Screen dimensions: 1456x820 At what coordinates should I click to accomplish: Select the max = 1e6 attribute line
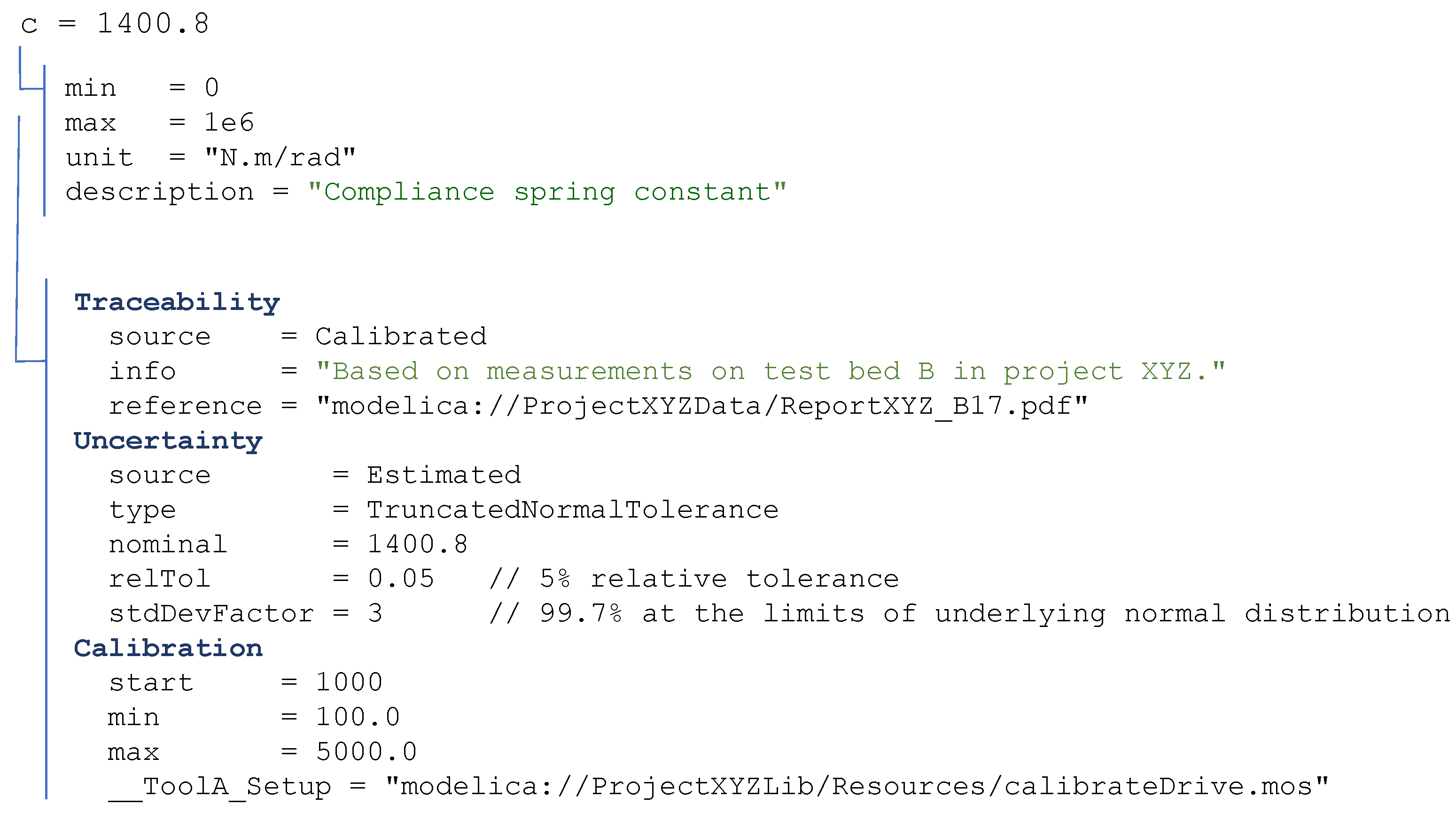(159, 123)
